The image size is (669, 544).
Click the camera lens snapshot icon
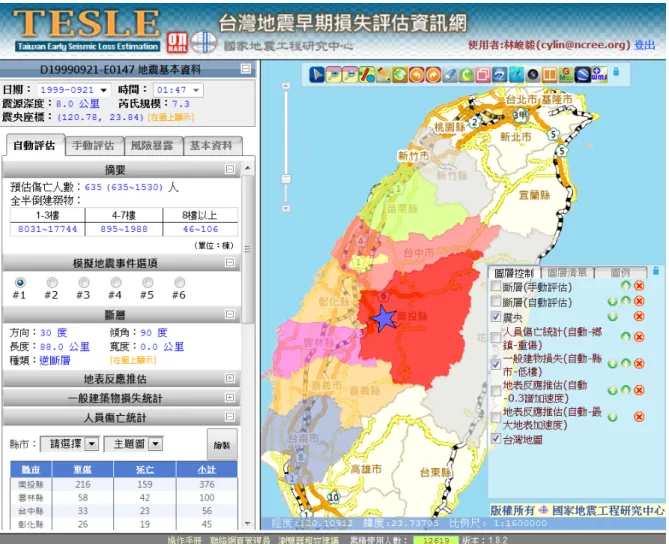click(x=533, y=75)
